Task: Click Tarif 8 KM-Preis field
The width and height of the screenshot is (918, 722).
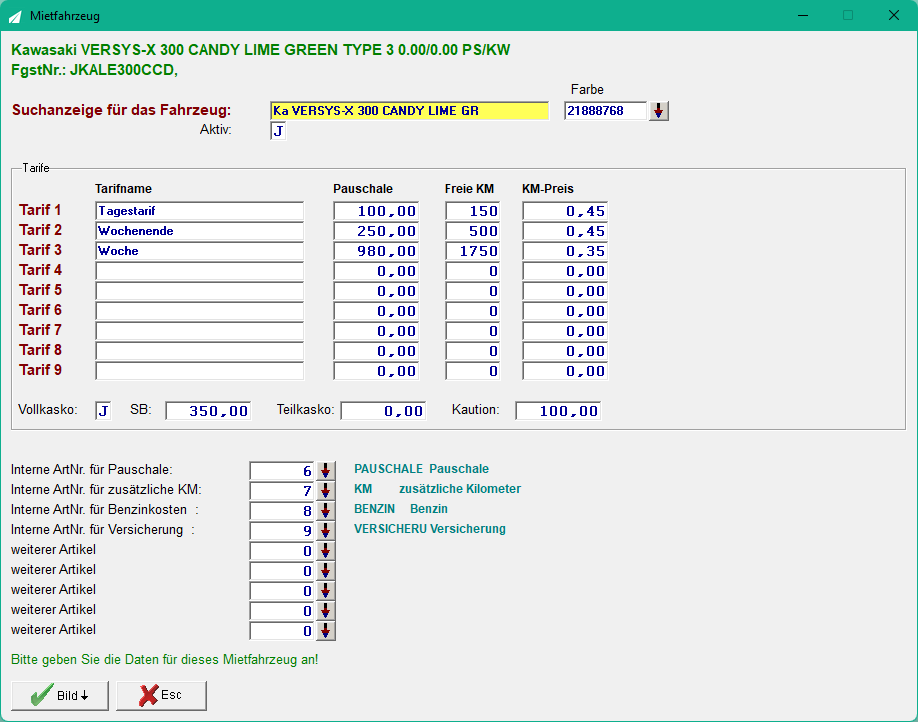Action: click(x=565, y=351)
